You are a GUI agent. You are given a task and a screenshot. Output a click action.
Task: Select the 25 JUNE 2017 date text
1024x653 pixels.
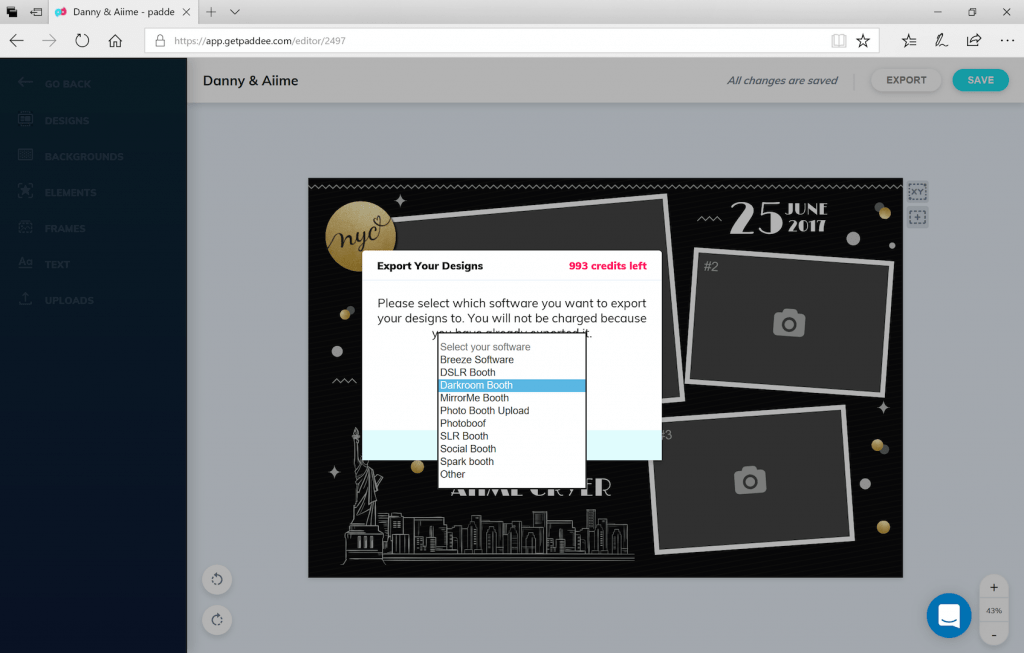[x=778, y=217]
